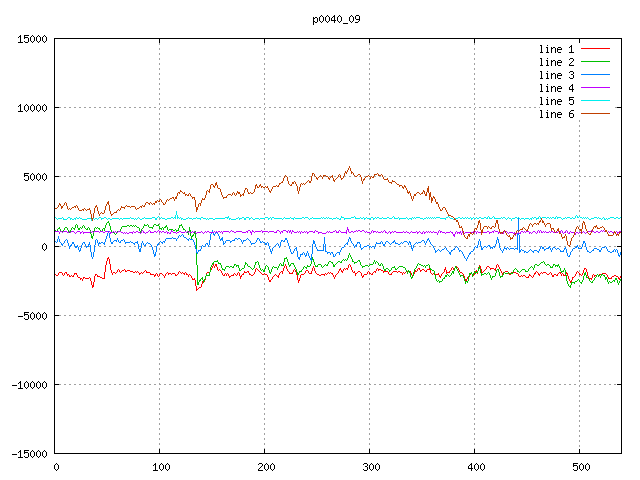The width and height of the screenshot is (640, 480).
Task: Select the 'line 1' legend label
Action: coord(557,49)
